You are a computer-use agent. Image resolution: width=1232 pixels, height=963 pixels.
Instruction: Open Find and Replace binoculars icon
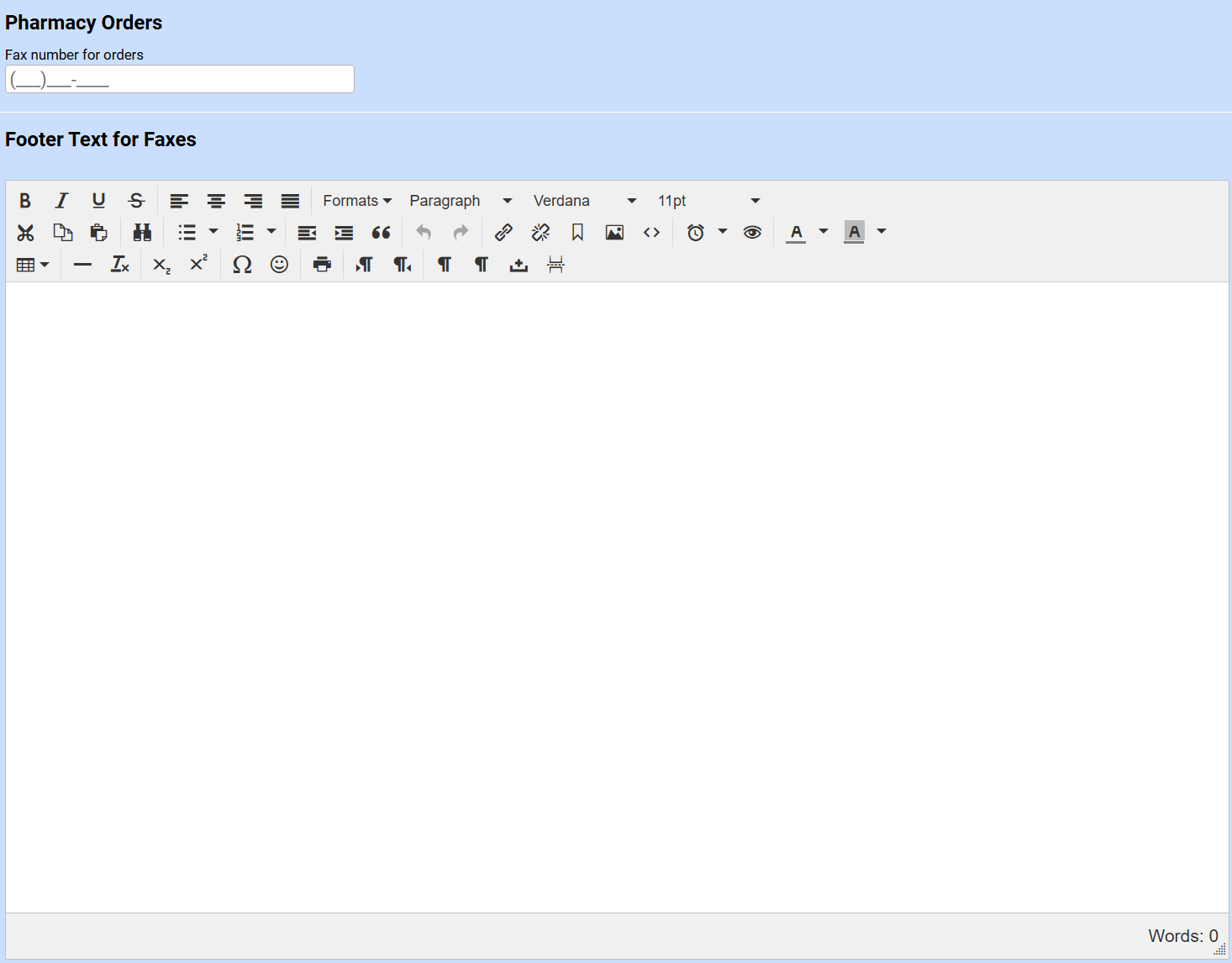coord(142,233)
